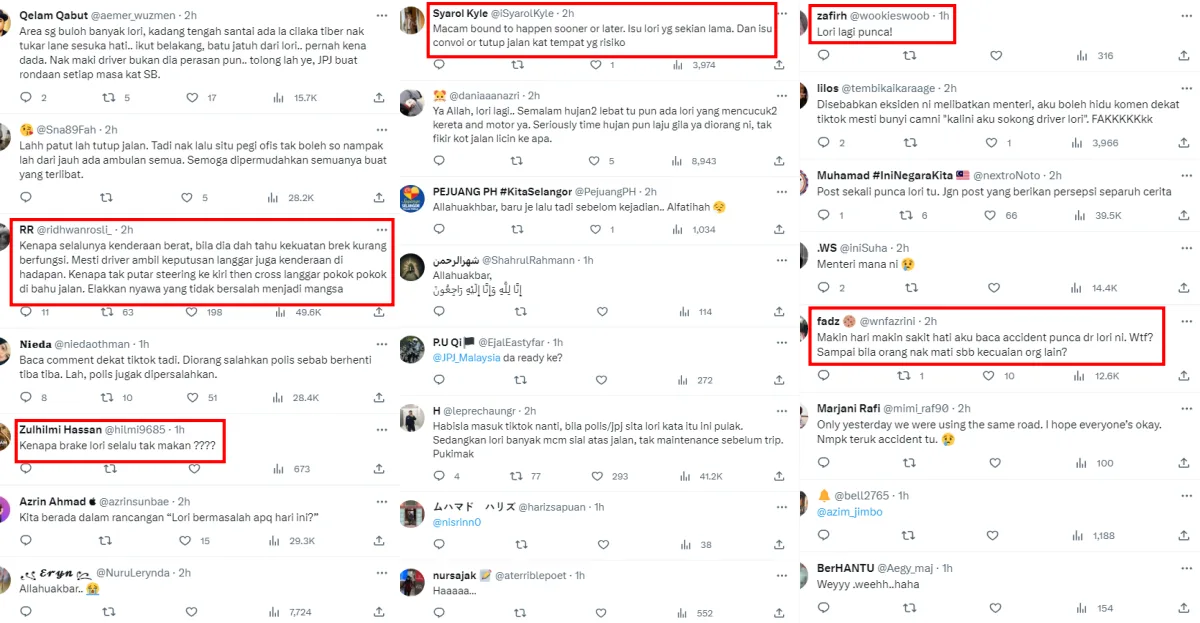Open the @JPJ_Malaysia mention link
Image resolution: width=1200 pixels, height=623 pixels.
point(470,357)
